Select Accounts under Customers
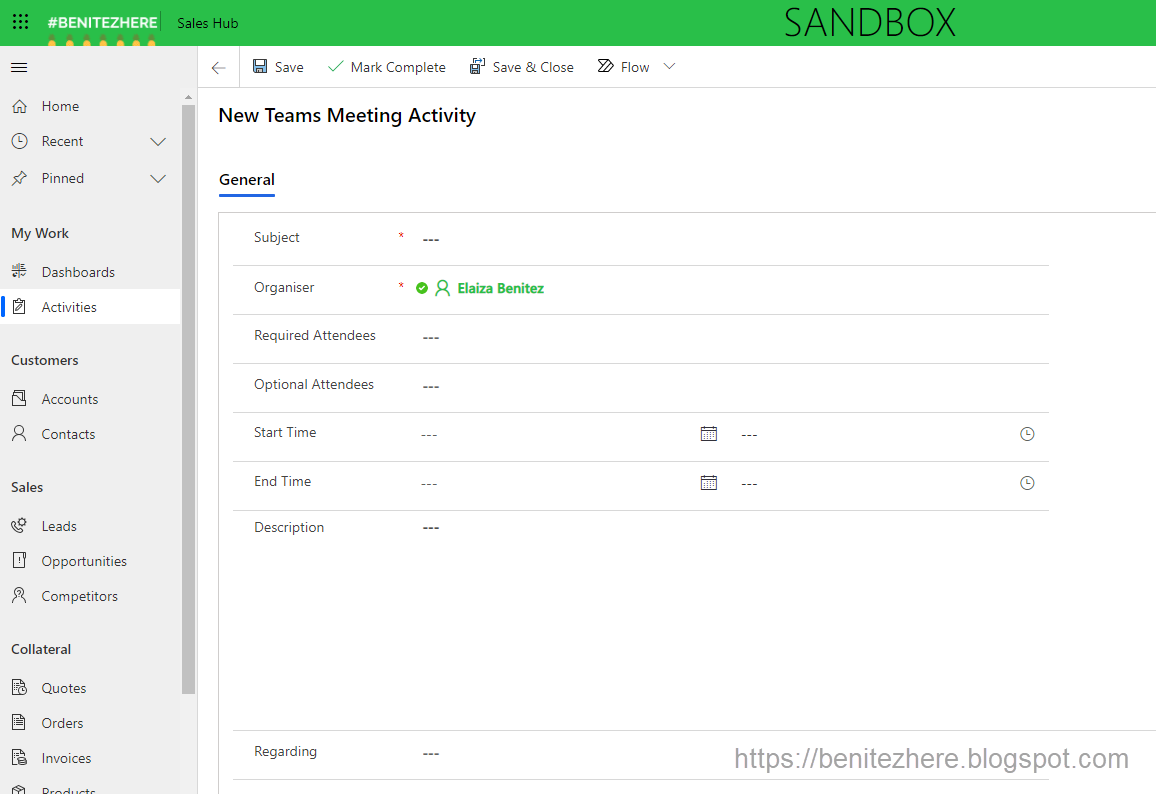 click(71, 398)
